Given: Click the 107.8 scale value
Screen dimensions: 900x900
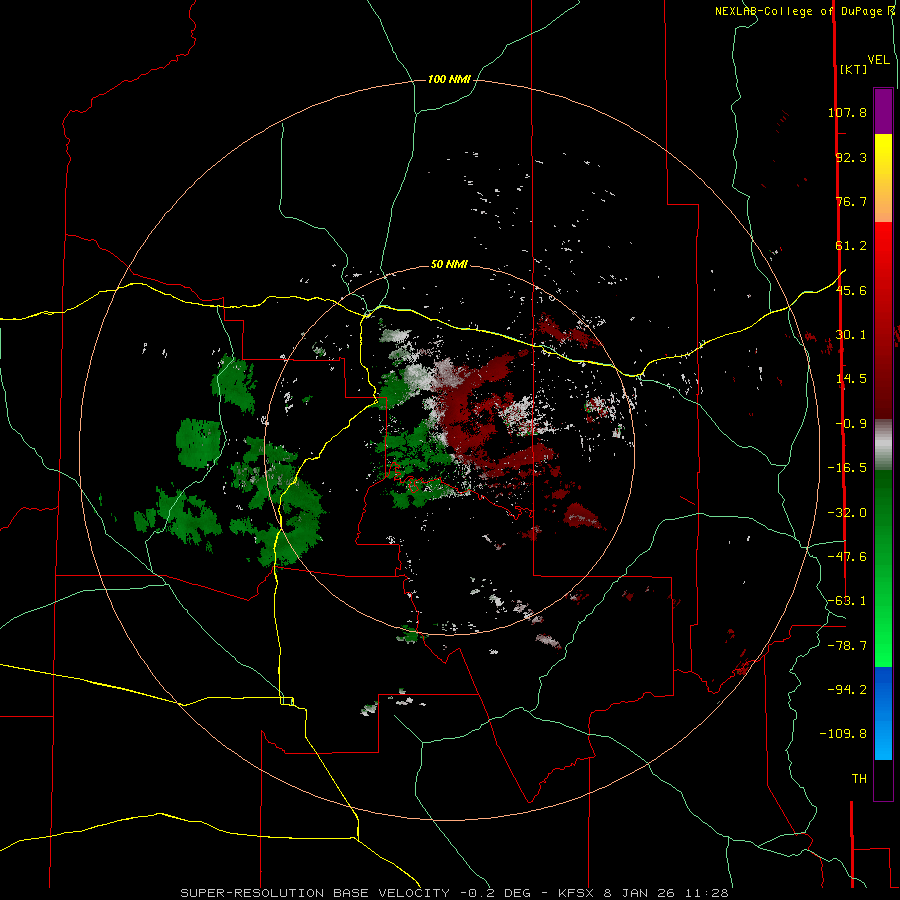Looking at the screenshot, I should pyautogui.click(x=847, y=112).
